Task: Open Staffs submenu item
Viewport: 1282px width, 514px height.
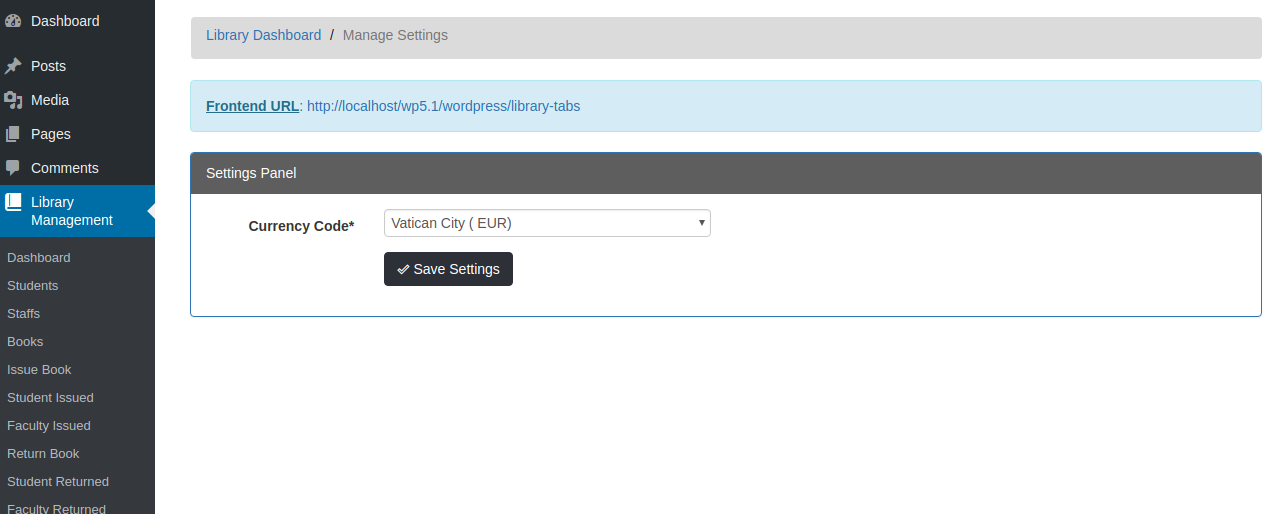Action: [24, 314]
